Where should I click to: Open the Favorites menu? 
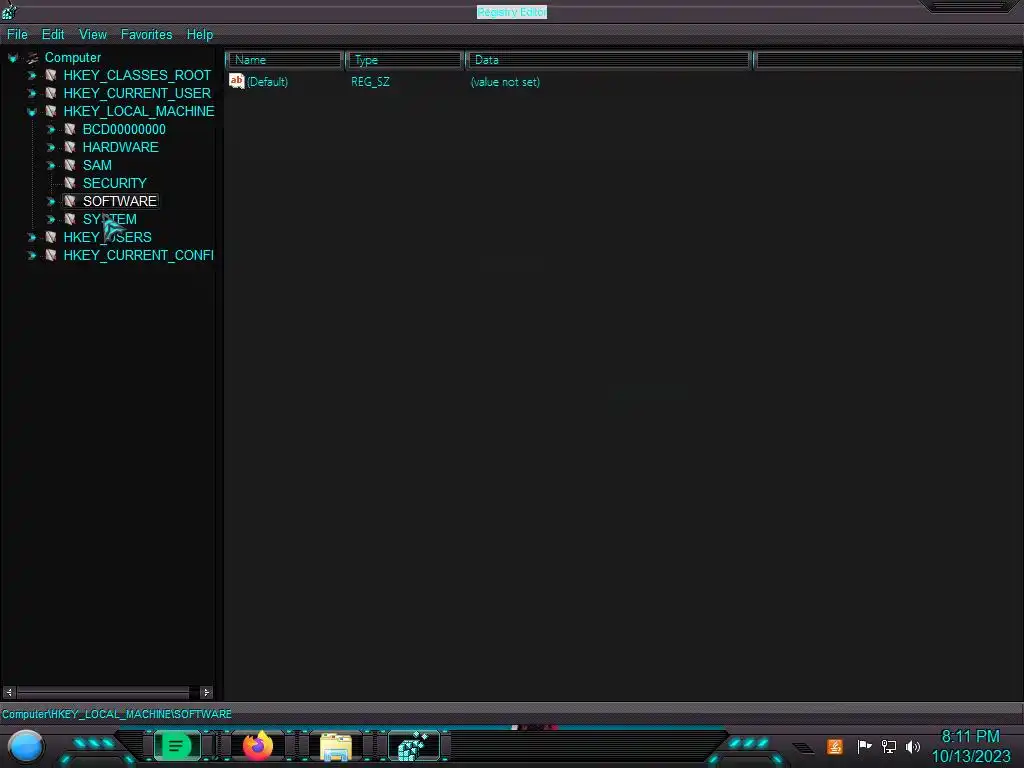pyautogui.click(x=146, y=35)
